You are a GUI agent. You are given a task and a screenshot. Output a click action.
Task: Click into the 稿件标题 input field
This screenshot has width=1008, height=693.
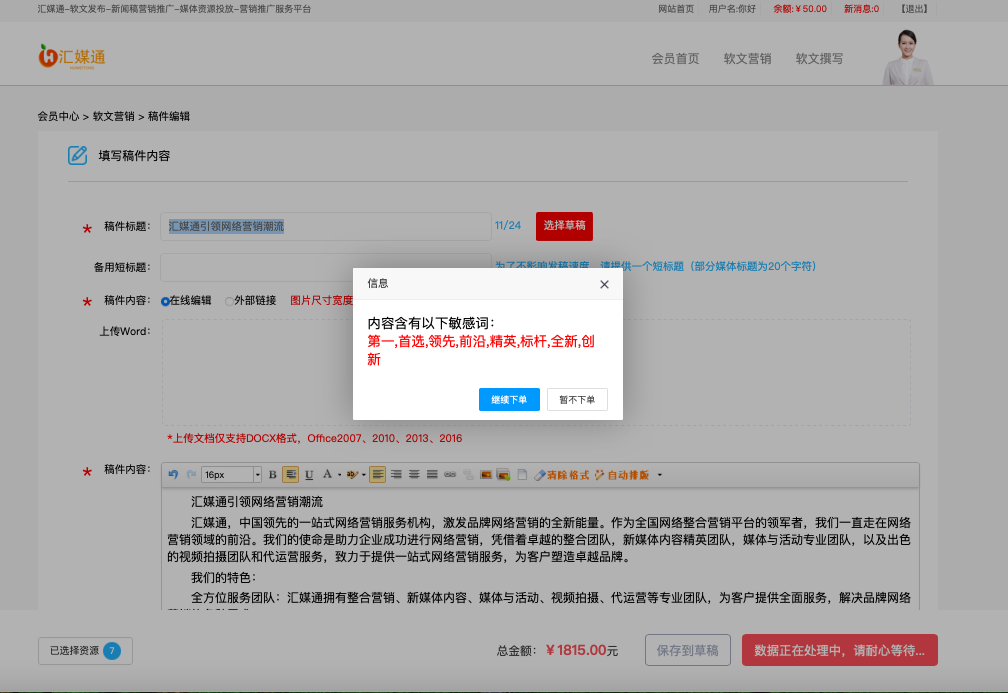click(325, 226)
